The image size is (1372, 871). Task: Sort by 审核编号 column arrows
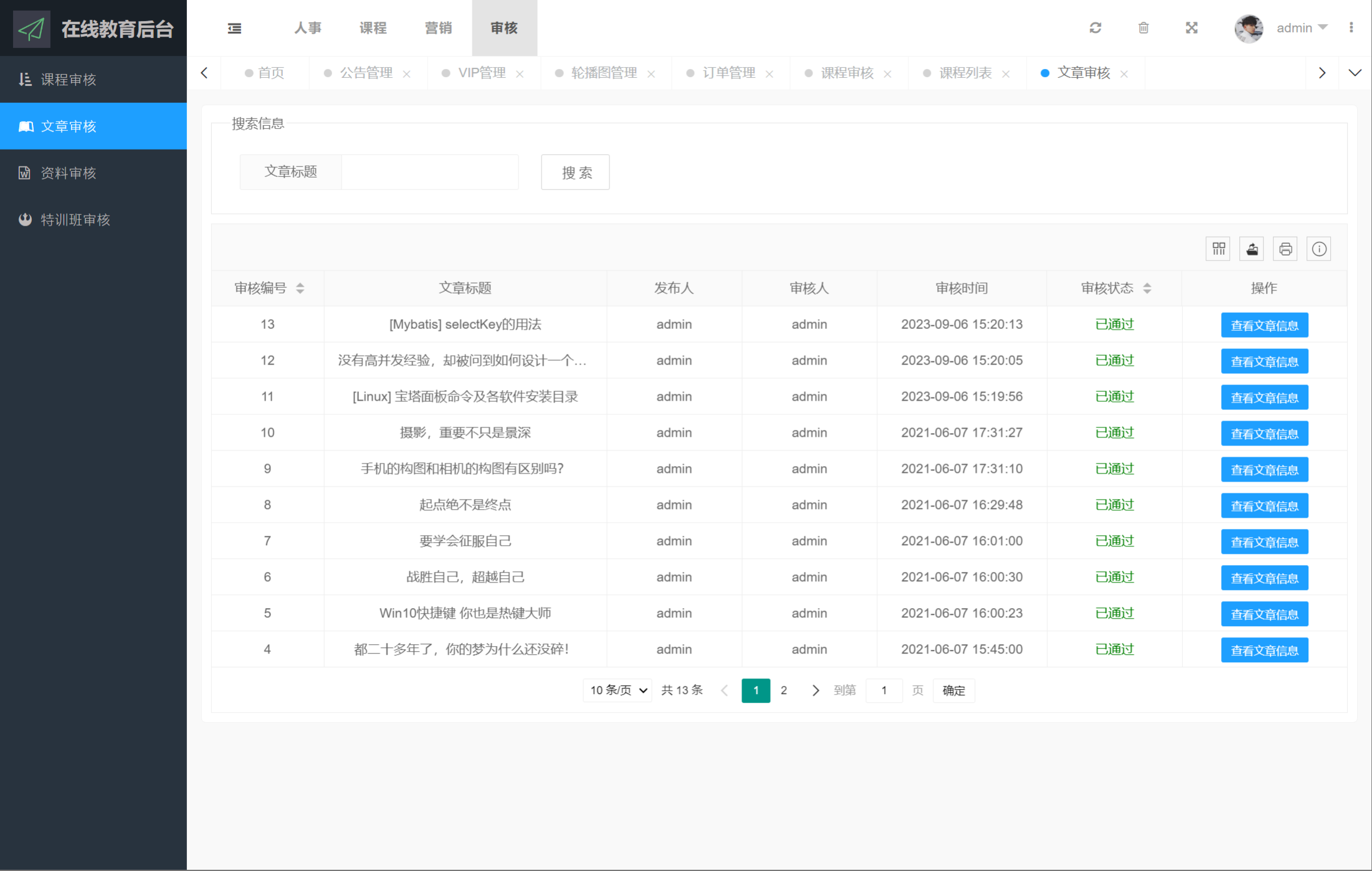[x=300, y=288]
